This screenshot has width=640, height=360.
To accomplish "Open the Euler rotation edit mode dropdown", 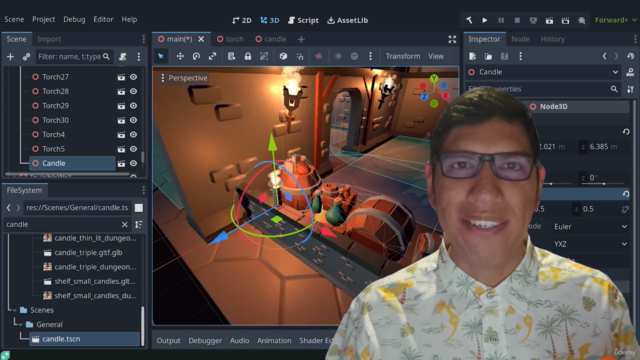I will [x=590, y=227].
